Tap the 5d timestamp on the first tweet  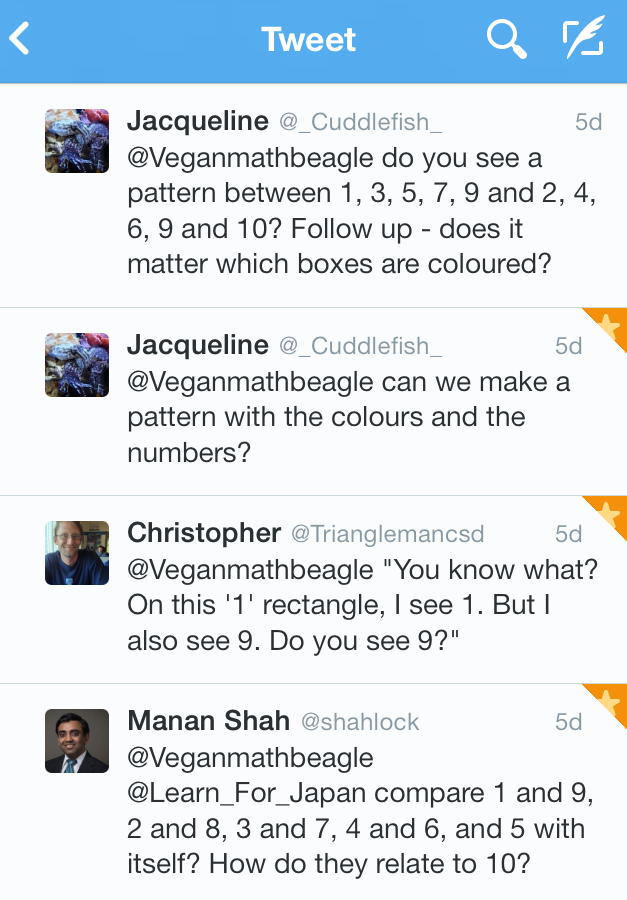point(588,122)
